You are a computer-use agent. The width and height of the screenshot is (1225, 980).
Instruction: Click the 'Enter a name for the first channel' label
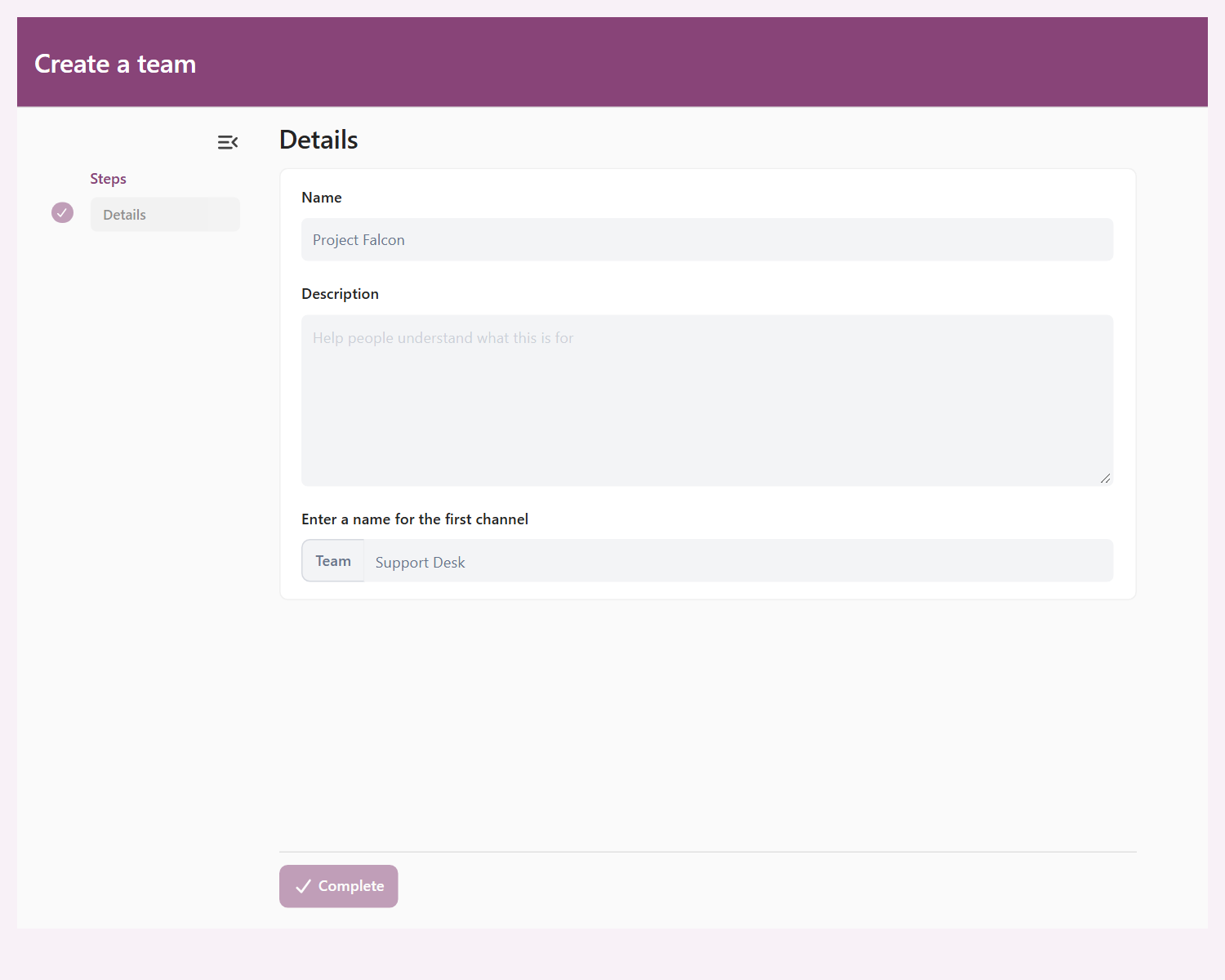pyautogui.click(x=415, y=519)
